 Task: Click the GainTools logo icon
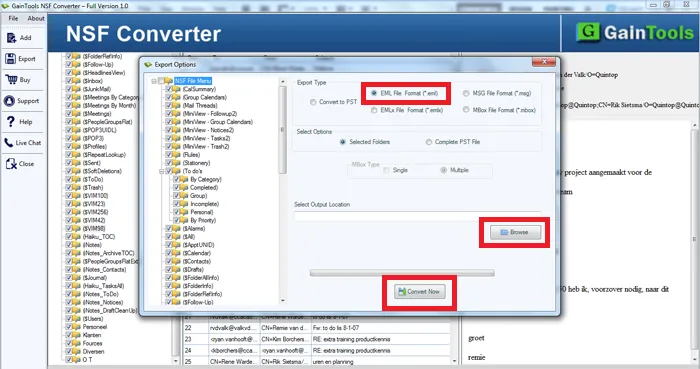588,32
